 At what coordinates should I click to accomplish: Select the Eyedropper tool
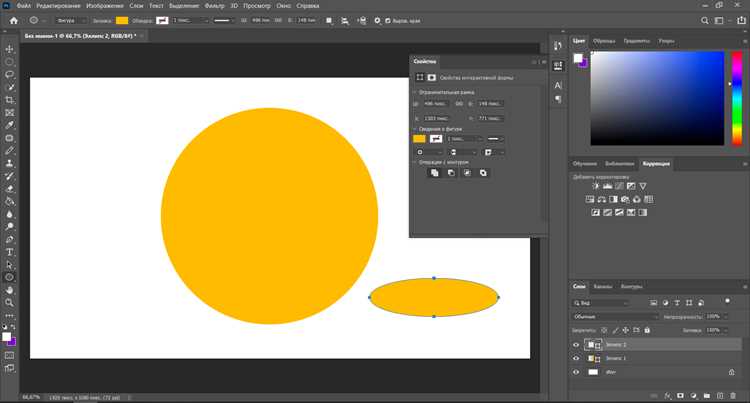(10, 125)
